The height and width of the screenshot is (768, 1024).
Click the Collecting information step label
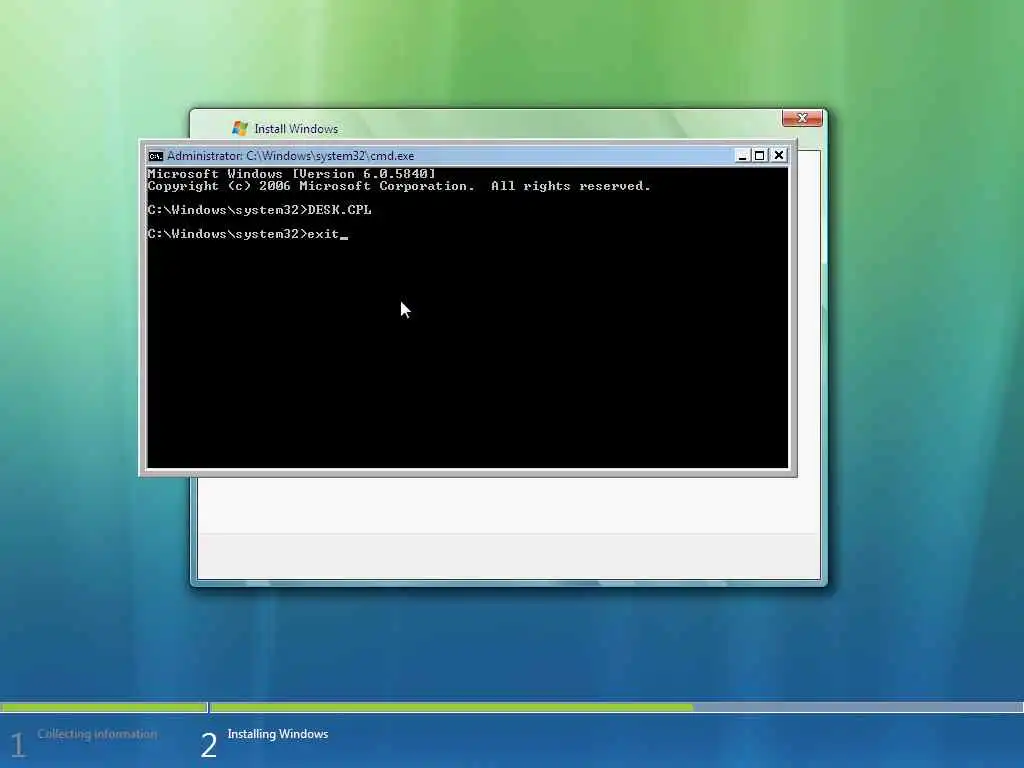(97, 734)
